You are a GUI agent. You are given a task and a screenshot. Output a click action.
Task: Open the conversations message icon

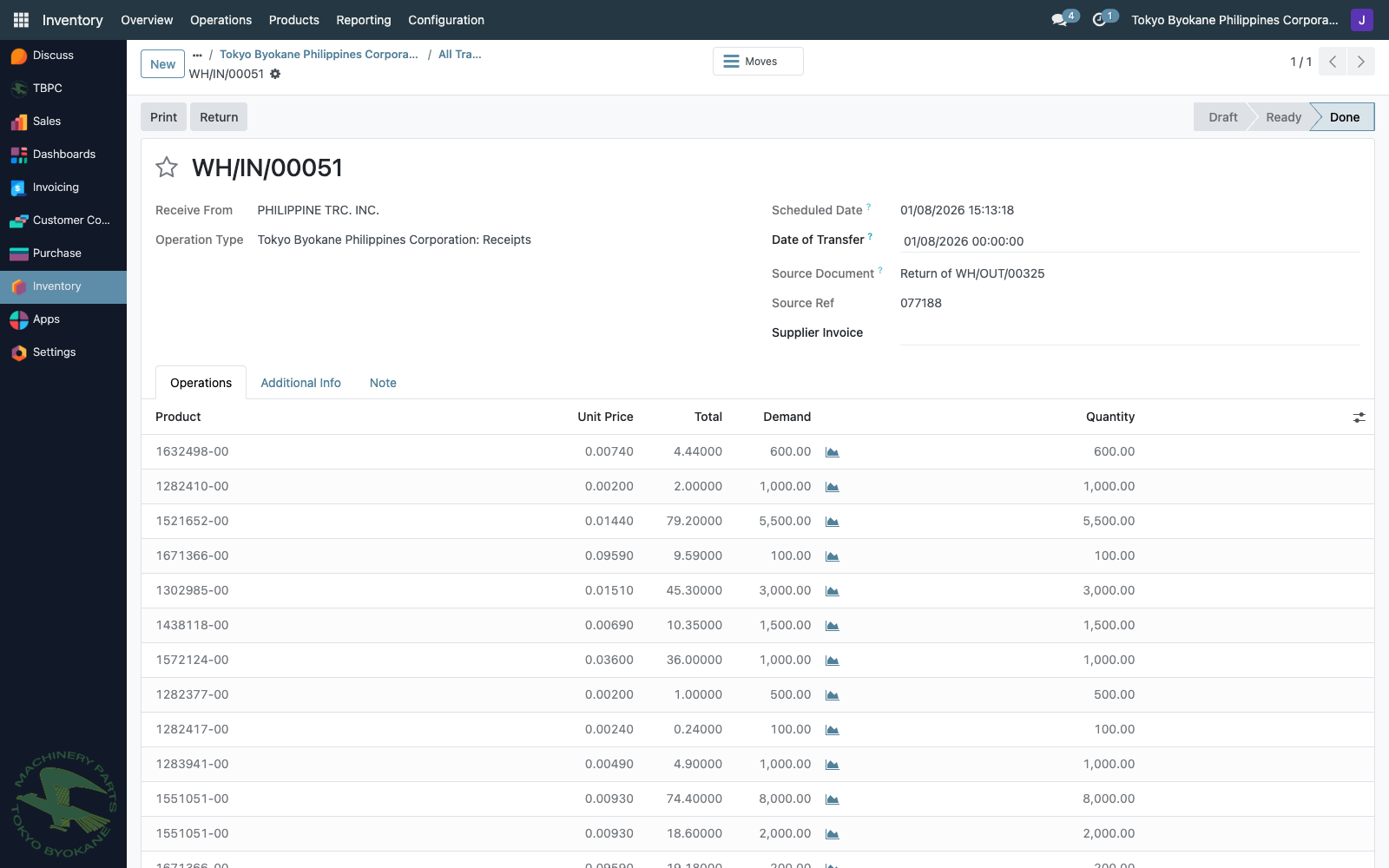pos(1060,19)
